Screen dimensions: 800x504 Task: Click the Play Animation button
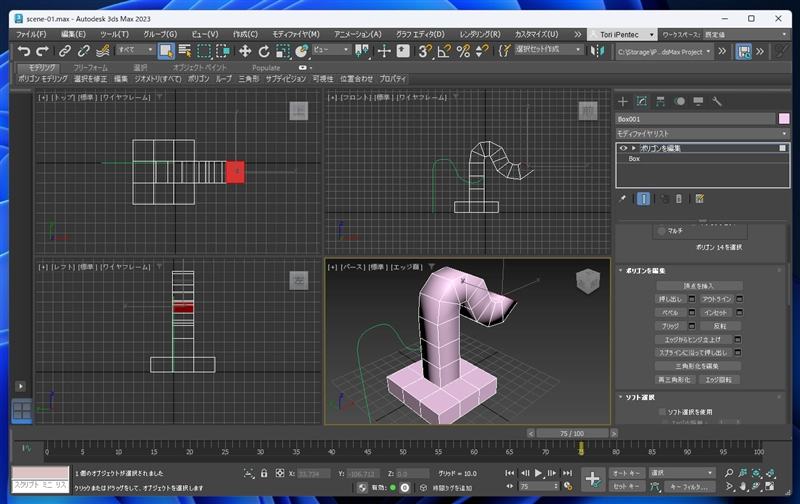(538, 473)
